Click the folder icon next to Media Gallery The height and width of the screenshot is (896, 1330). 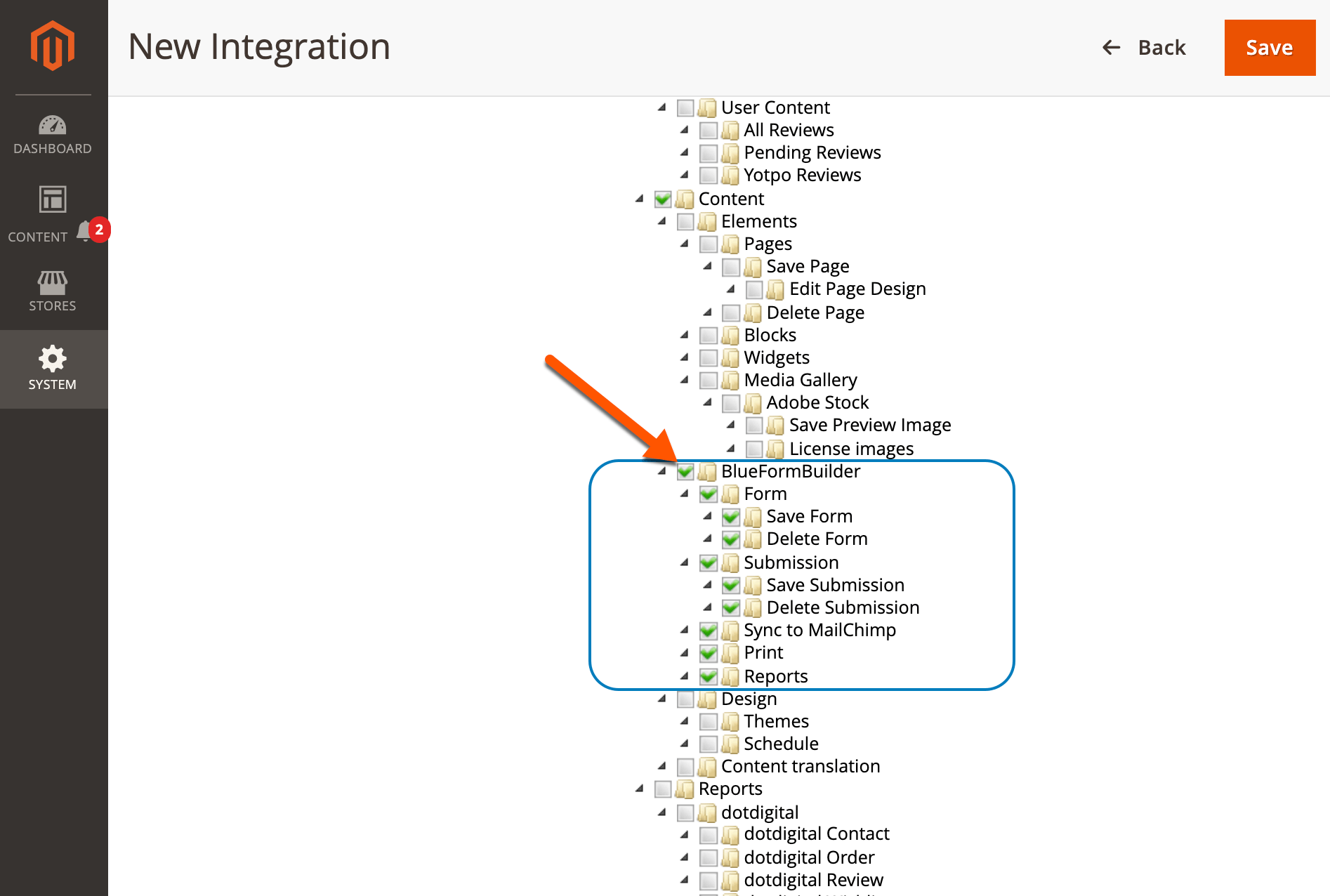click(x=730, y=380)
